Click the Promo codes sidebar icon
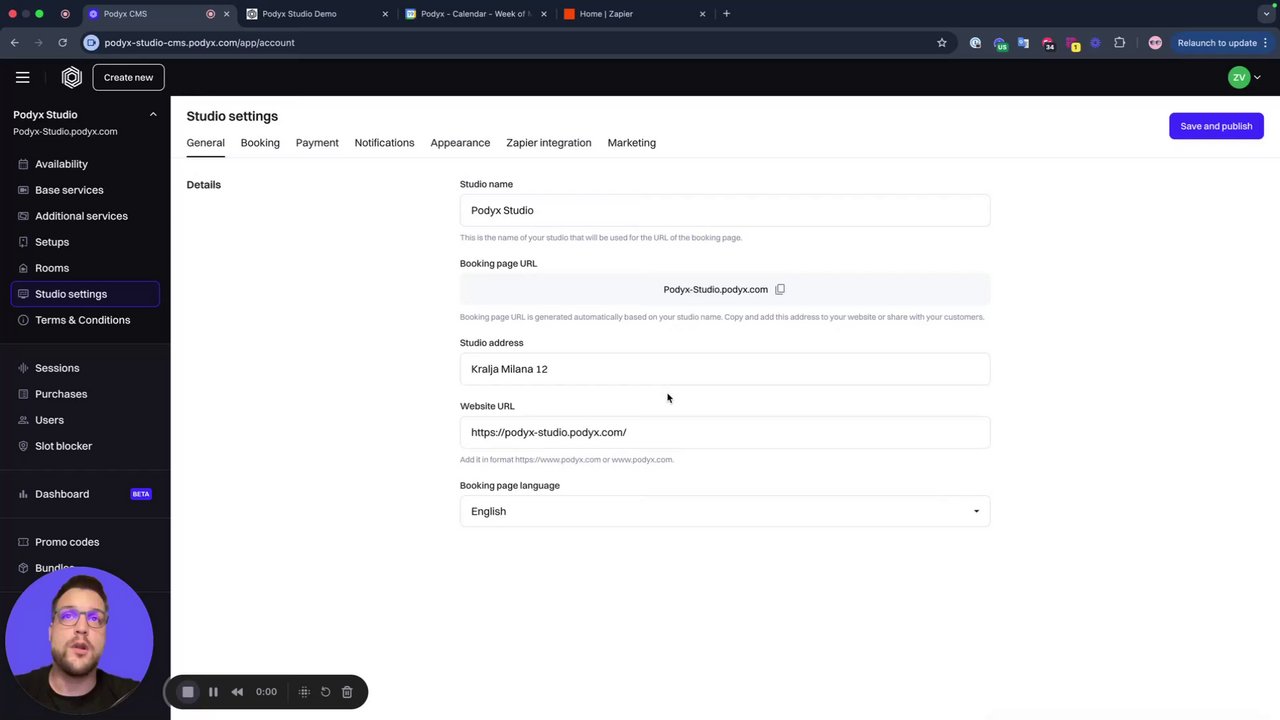1280x720 pixels. tap(23, 542)
